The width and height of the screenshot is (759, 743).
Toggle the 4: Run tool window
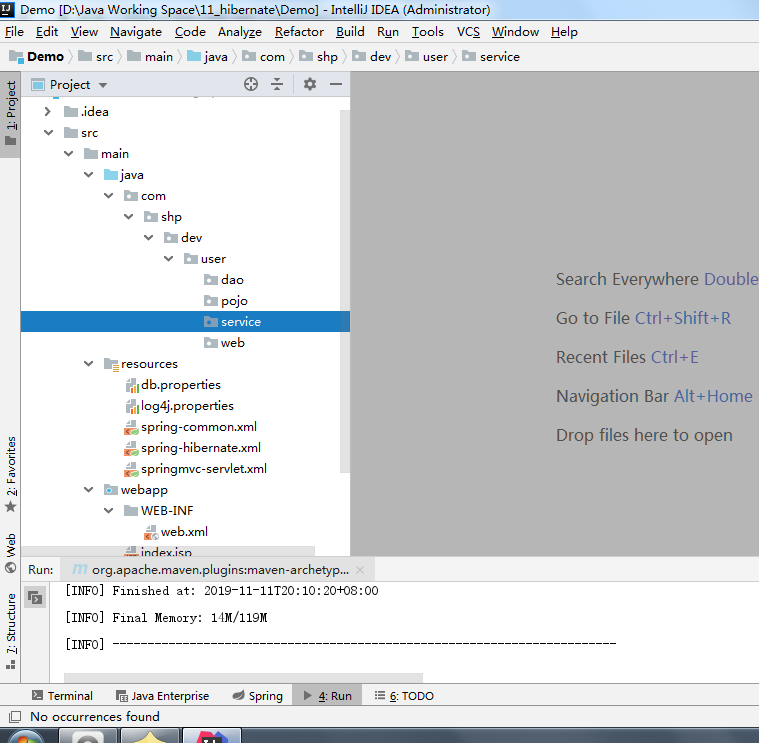tap(328, 696)
